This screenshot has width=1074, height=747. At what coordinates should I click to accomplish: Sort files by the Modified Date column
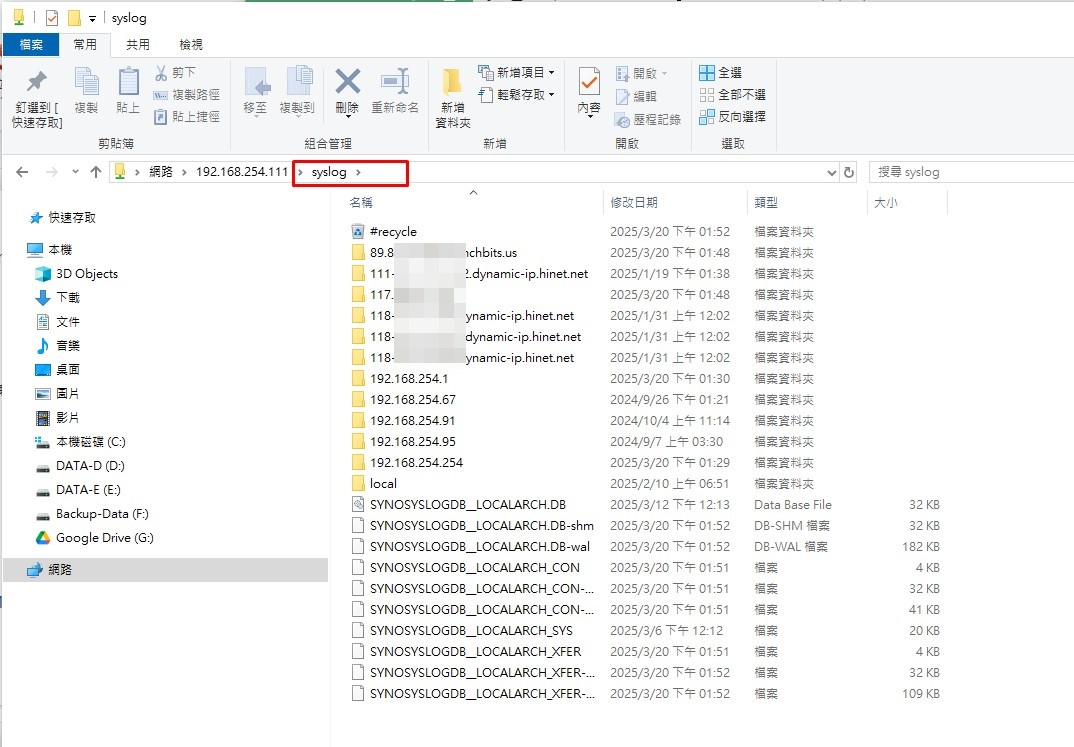[634, 203]
